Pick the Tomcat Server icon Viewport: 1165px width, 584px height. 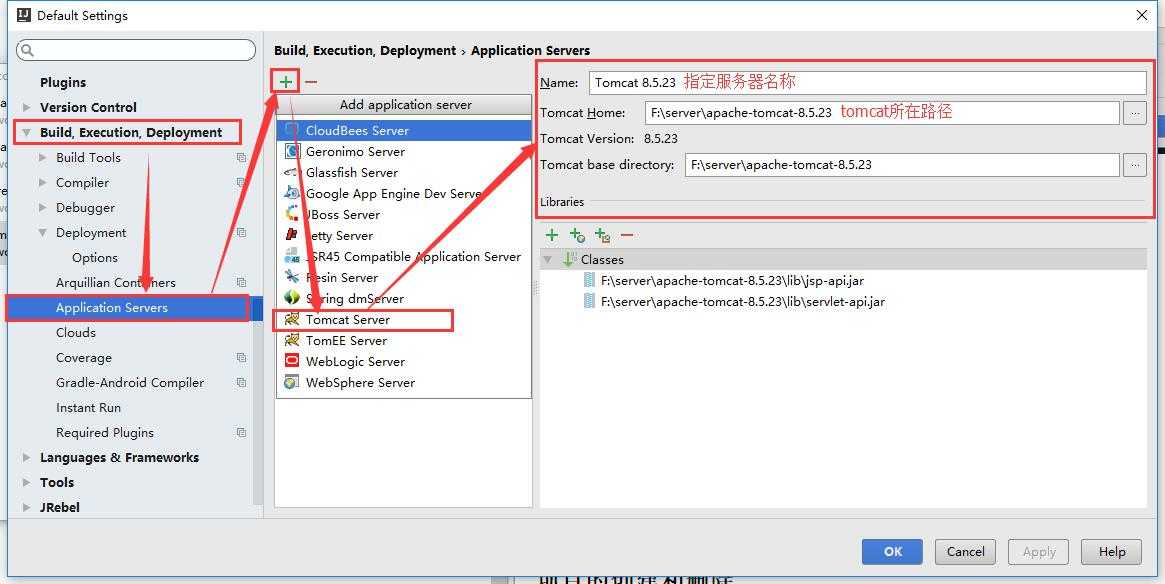pos(292,319)
